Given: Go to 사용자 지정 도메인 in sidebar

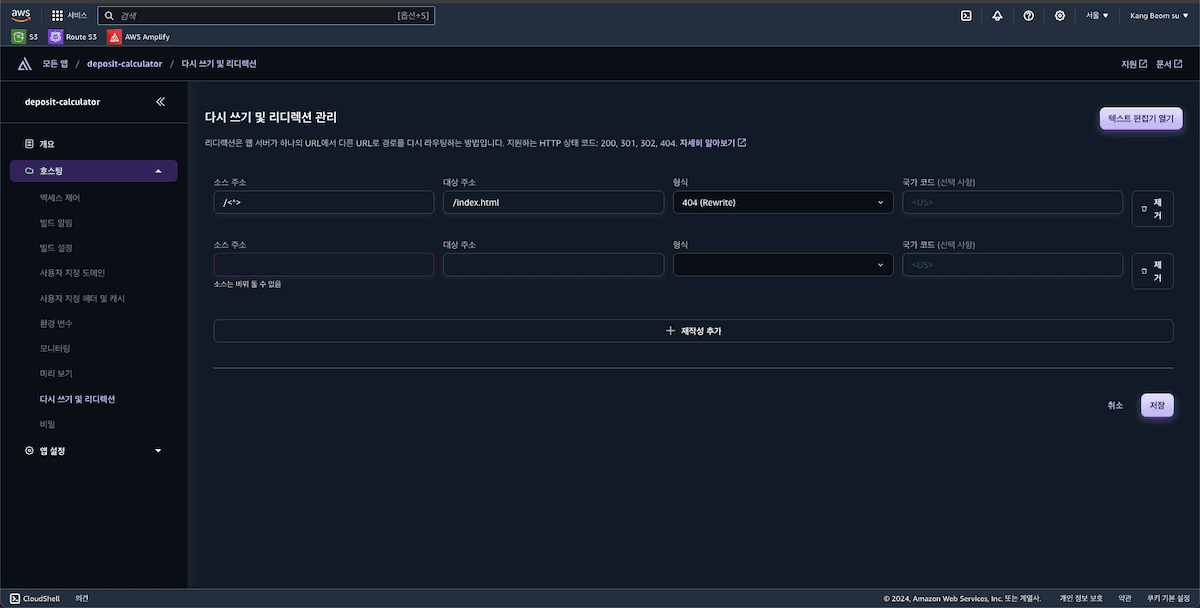Looking at the screenshot, I should 72,273.
